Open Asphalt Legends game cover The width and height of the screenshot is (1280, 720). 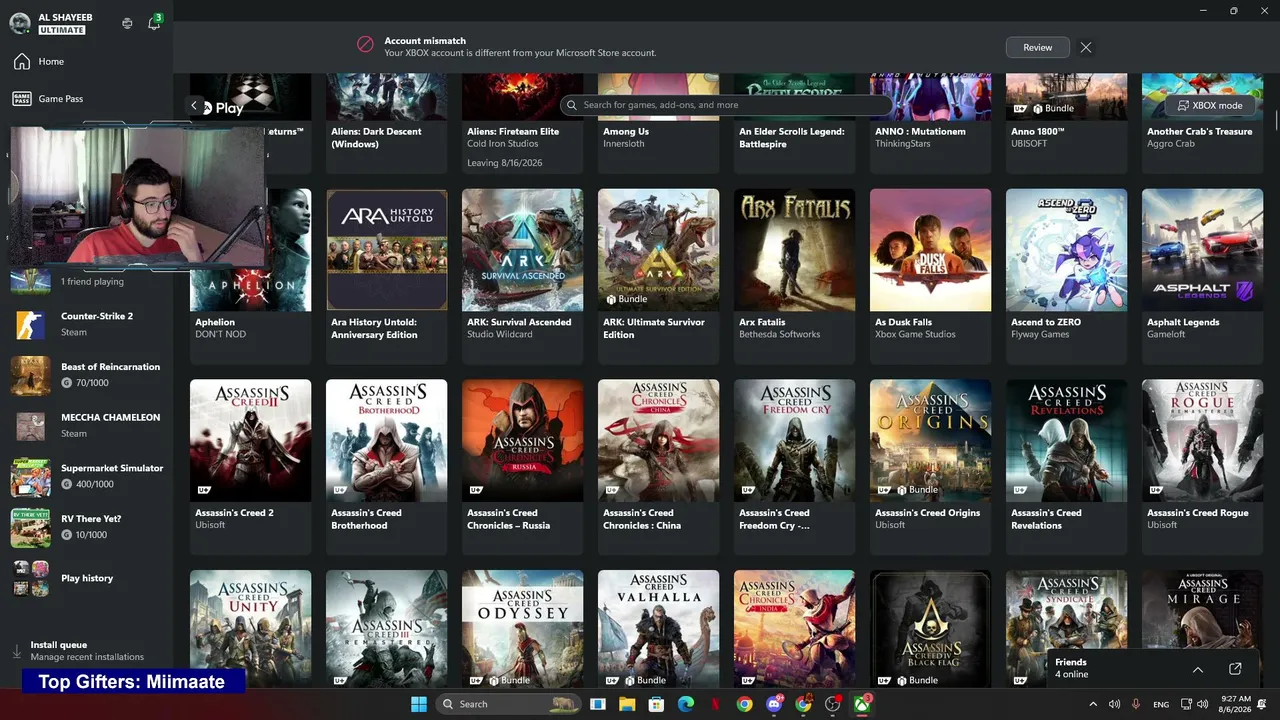1202,250
